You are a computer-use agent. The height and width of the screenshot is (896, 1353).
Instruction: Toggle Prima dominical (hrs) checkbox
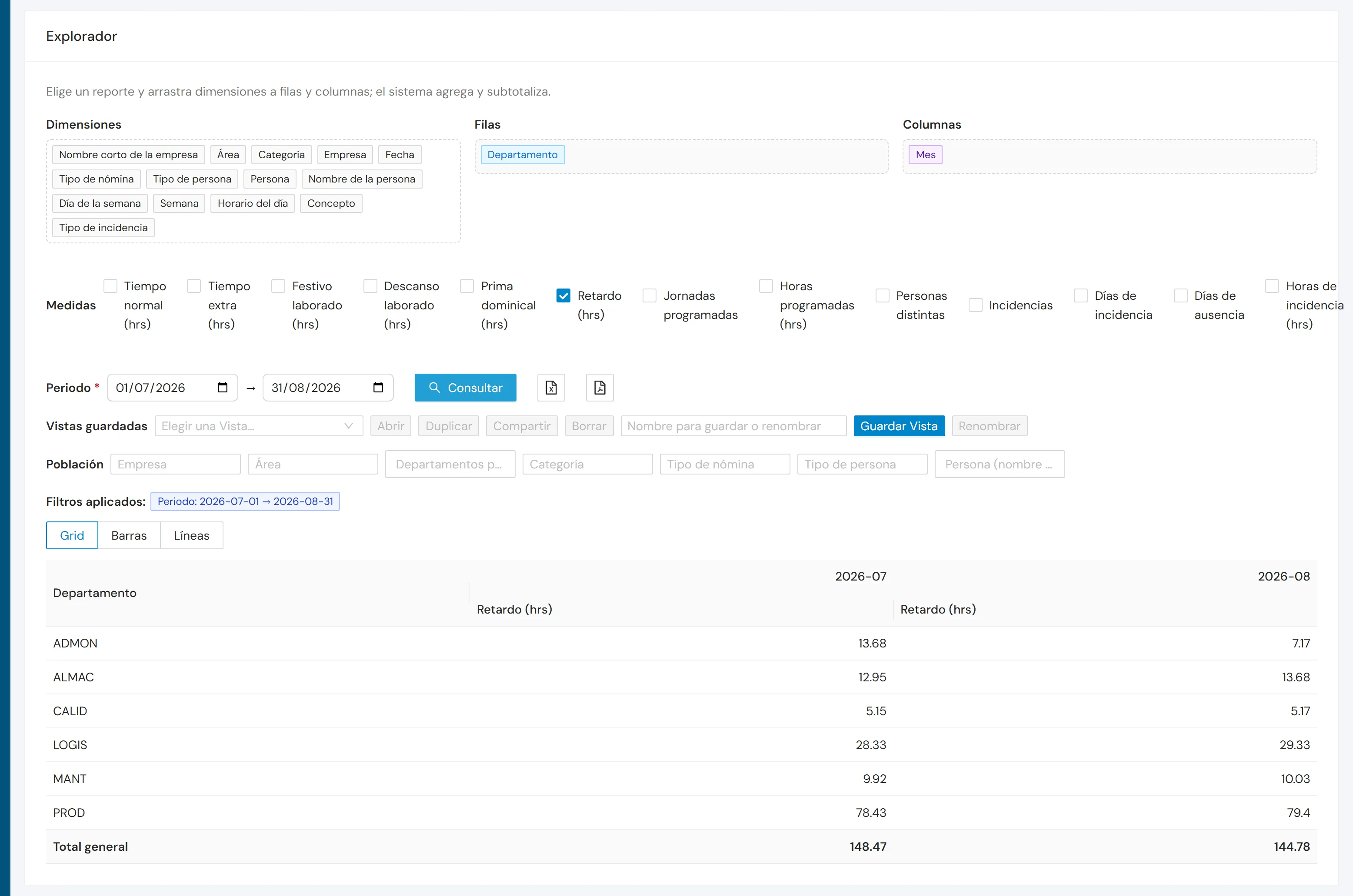pos(467,286)
